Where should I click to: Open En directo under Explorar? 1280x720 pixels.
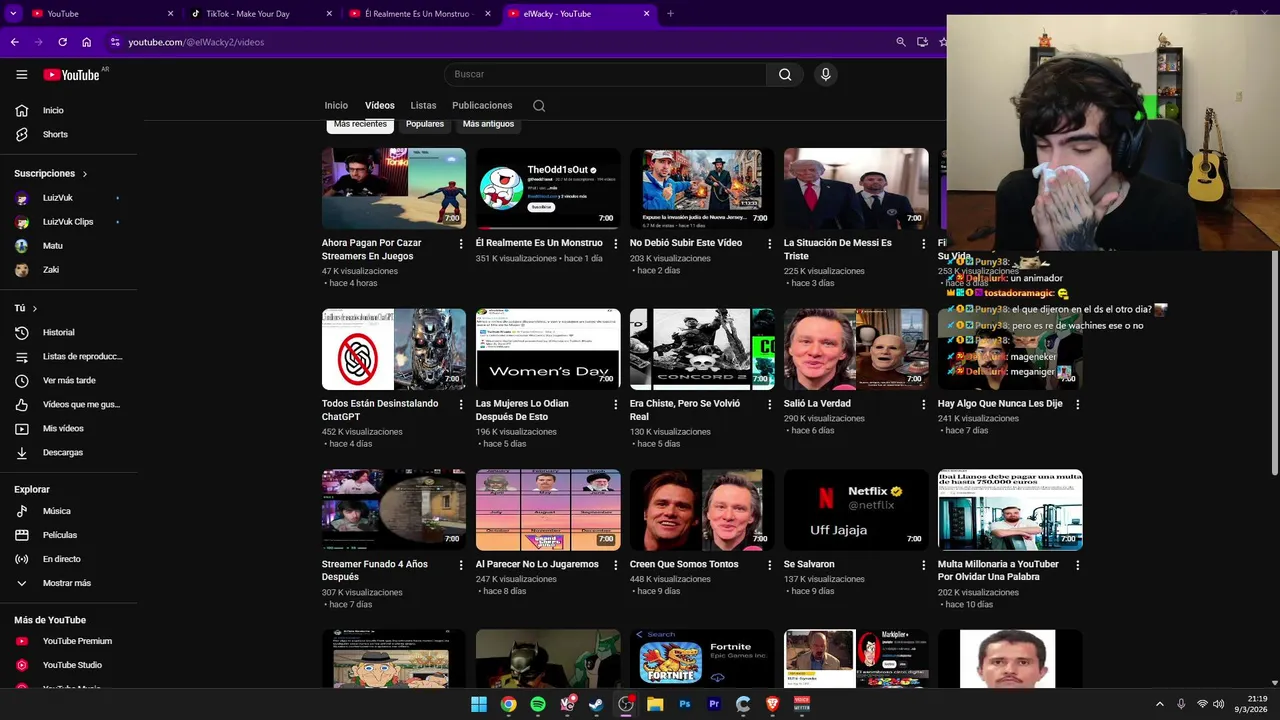click(x=69, y=559)
